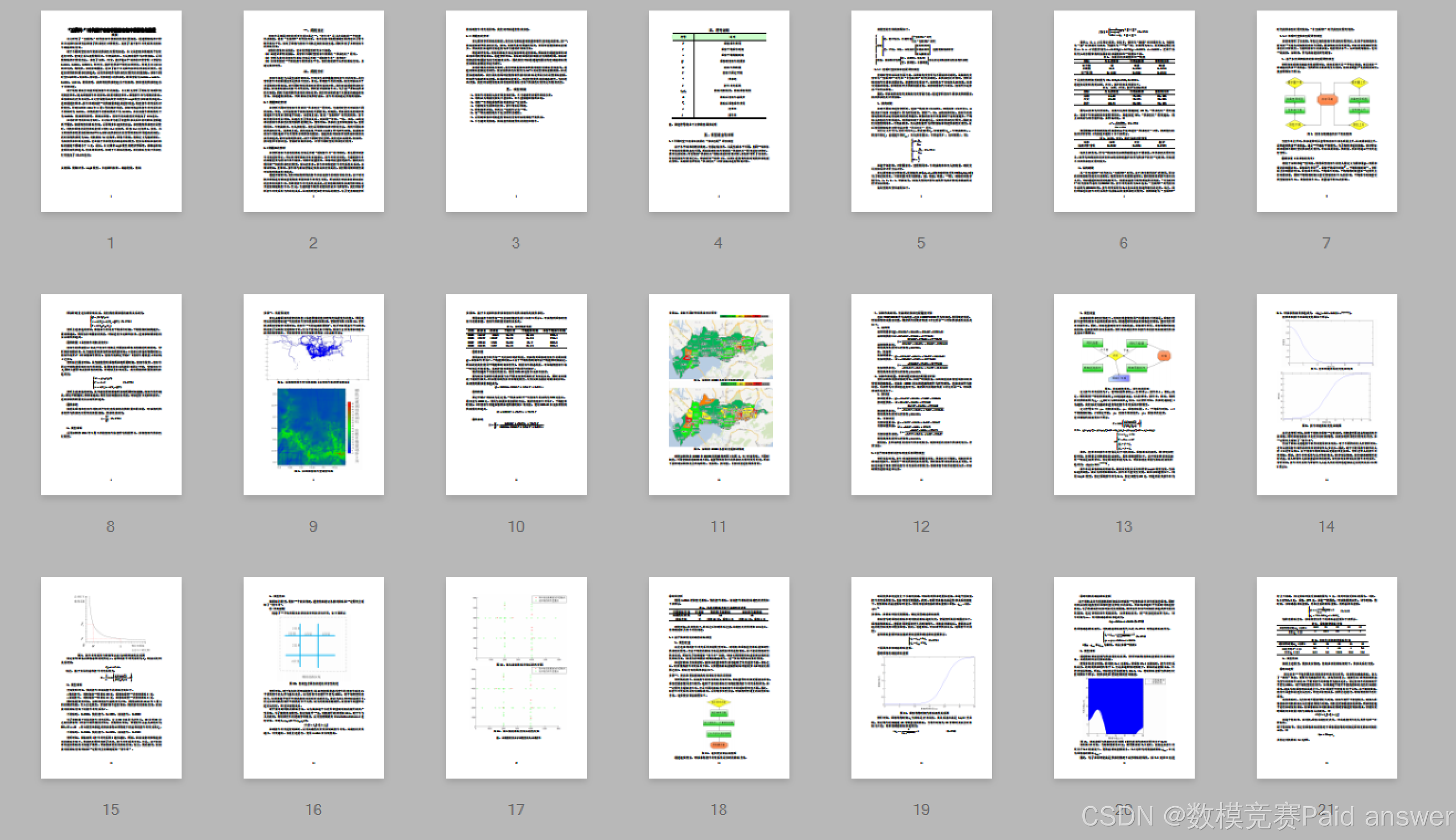
Task: Select page 4 thumbnail with symbol table
Action: click(x=719, y=111)
